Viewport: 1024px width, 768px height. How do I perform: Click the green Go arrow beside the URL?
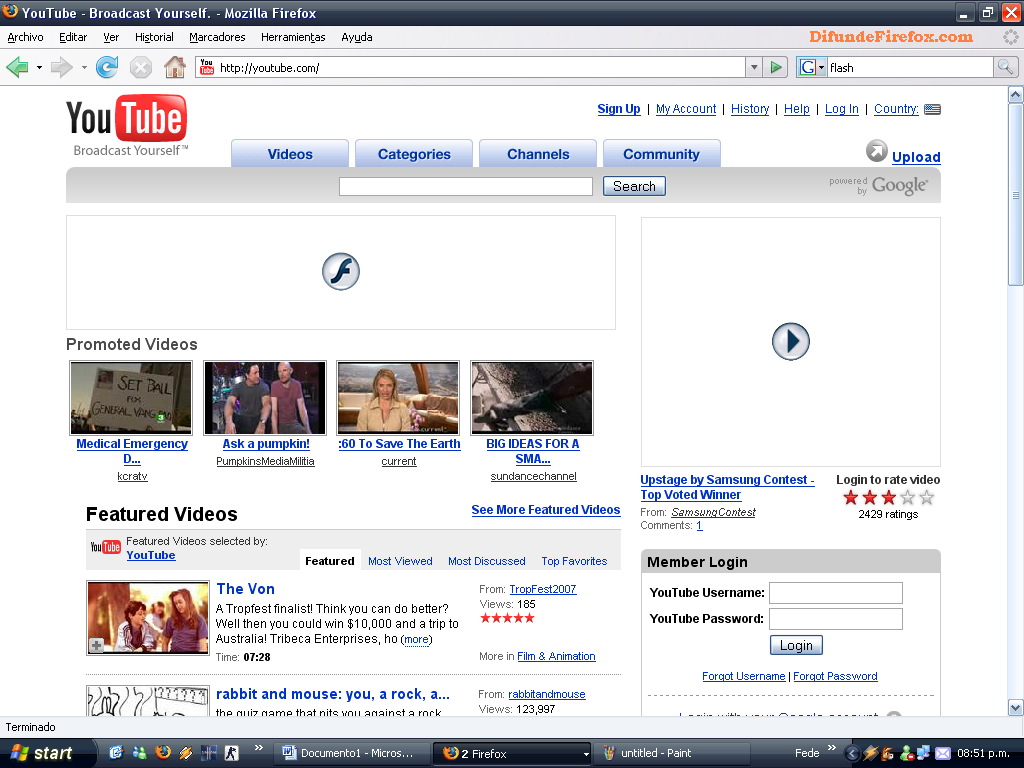[x=776, y=67]
